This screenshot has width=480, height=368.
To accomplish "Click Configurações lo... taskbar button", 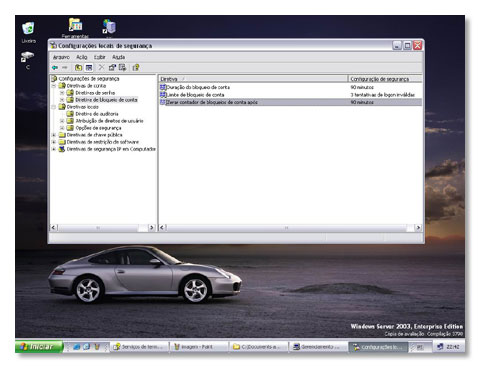I will 378,347.
